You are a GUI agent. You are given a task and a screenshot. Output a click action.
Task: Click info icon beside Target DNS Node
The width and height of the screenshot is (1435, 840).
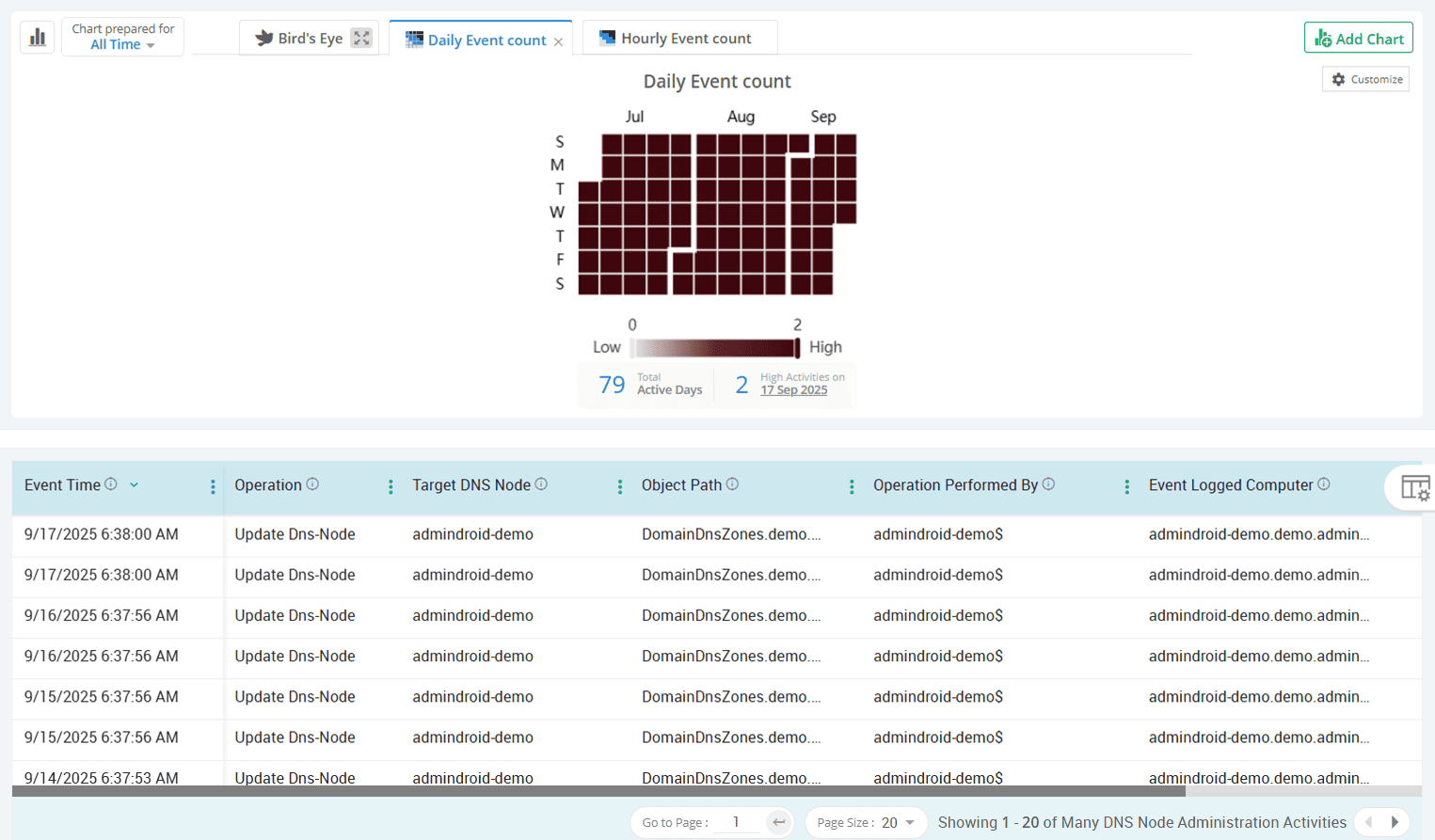(541, 484)
